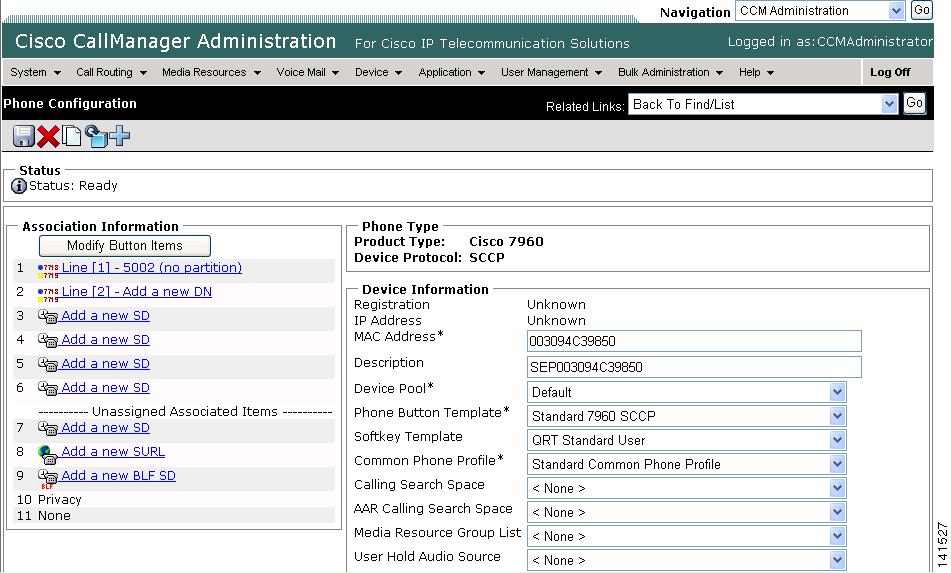Click the SCCP device protocol text
951x573 pixels.
point(487,257)
